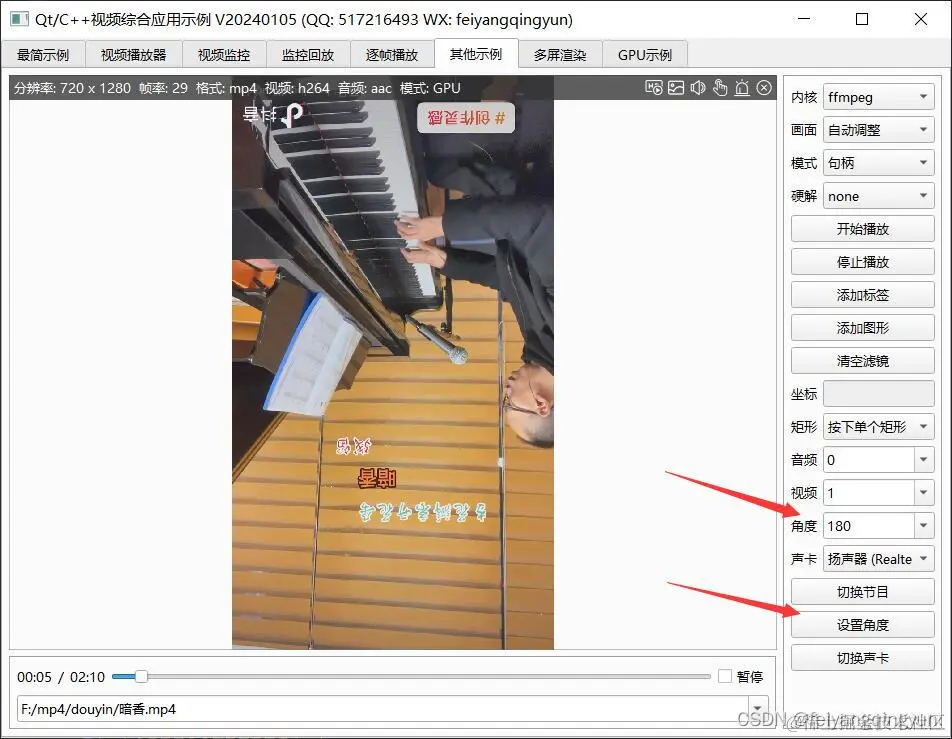
Task: Close the video via the circular X icon
Action: [763, 88]
